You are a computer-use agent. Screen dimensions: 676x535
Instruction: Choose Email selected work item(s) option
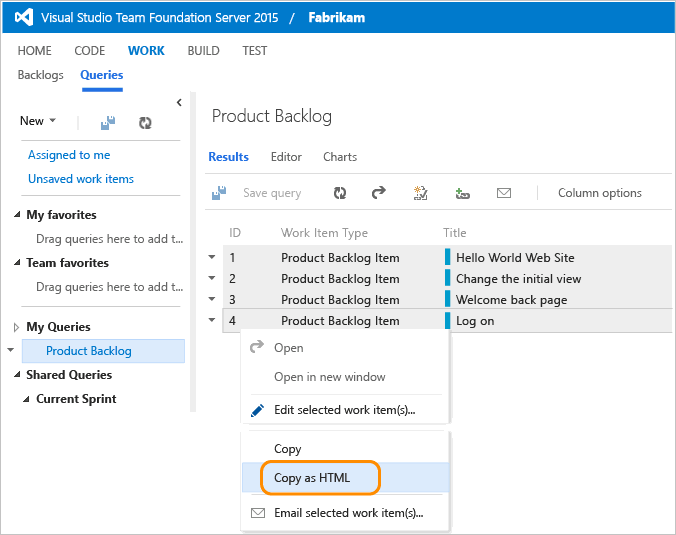[x=348, y=513]
